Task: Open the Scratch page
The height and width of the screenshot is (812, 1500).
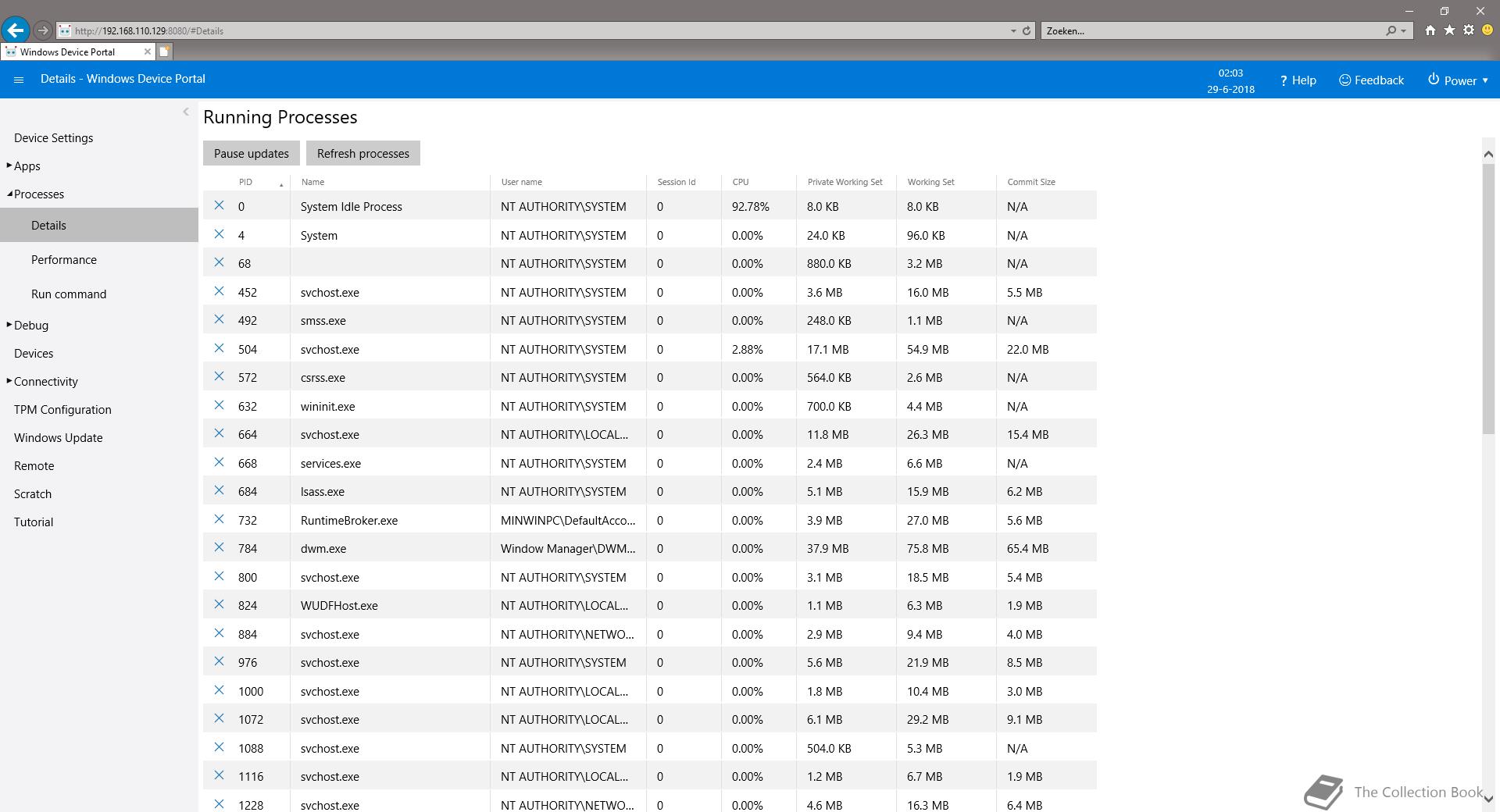Action: (33, 493)
